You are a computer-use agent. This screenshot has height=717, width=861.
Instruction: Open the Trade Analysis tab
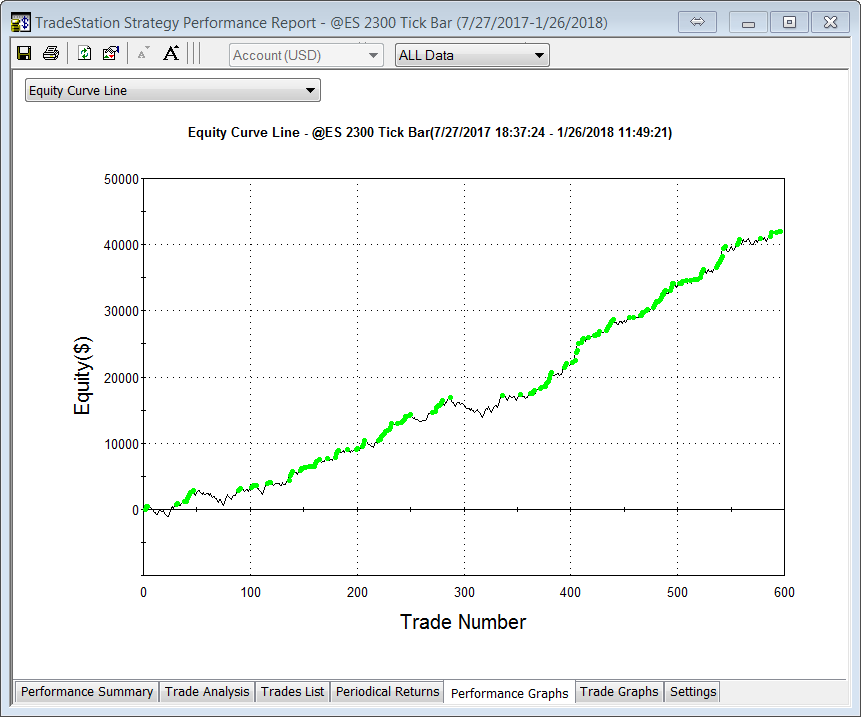(x=207, y=692)
